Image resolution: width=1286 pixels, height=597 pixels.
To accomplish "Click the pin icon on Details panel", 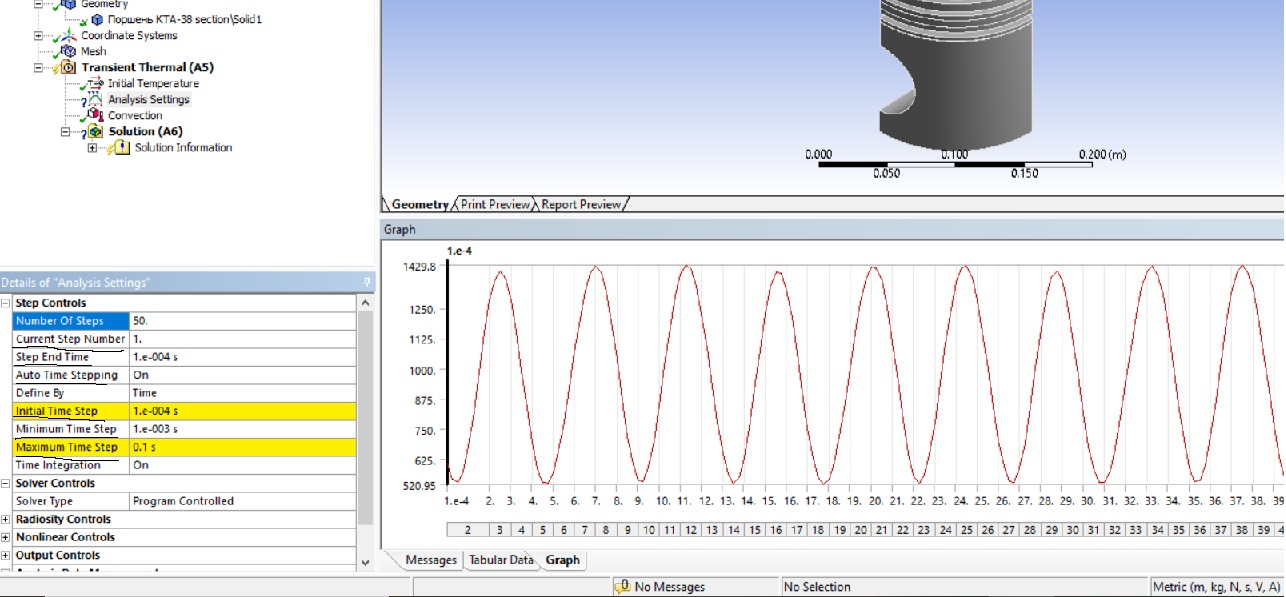I will tap(367, 283).
